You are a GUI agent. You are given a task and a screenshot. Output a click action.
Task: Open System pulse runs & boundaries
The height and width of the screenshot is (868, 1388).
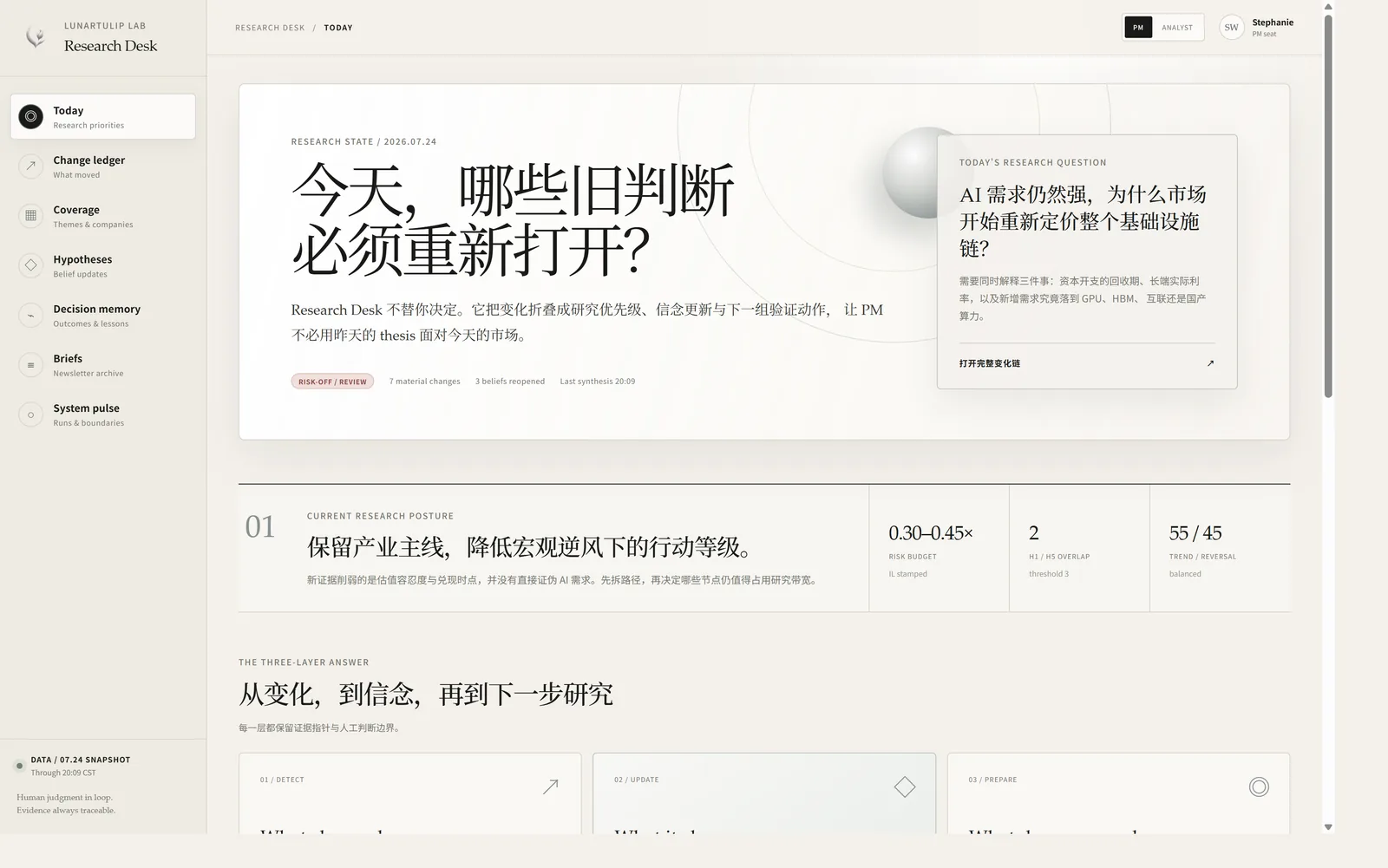103,414
